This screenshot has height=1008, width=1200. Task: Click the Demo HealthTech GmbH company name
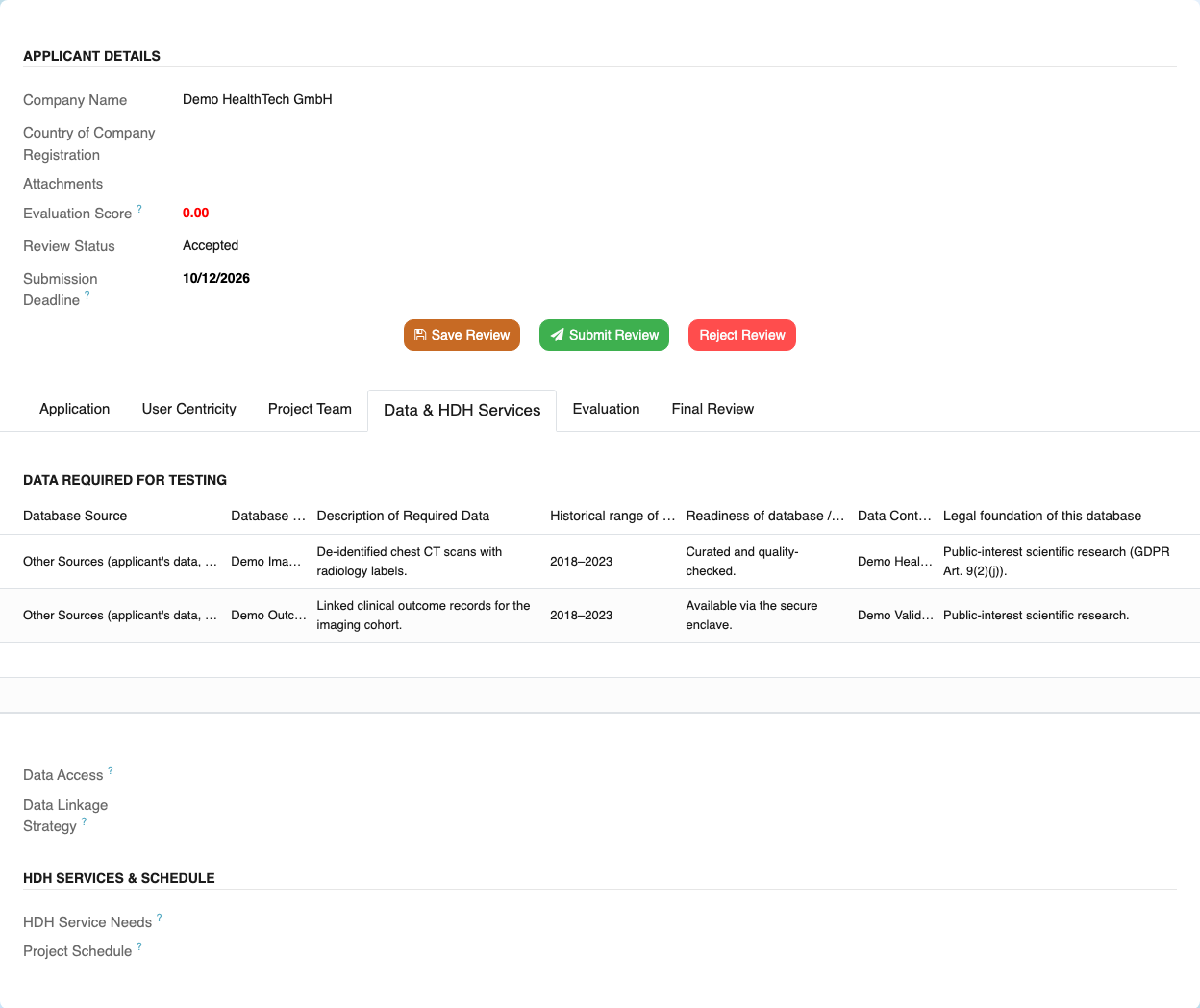pos(258,99)
